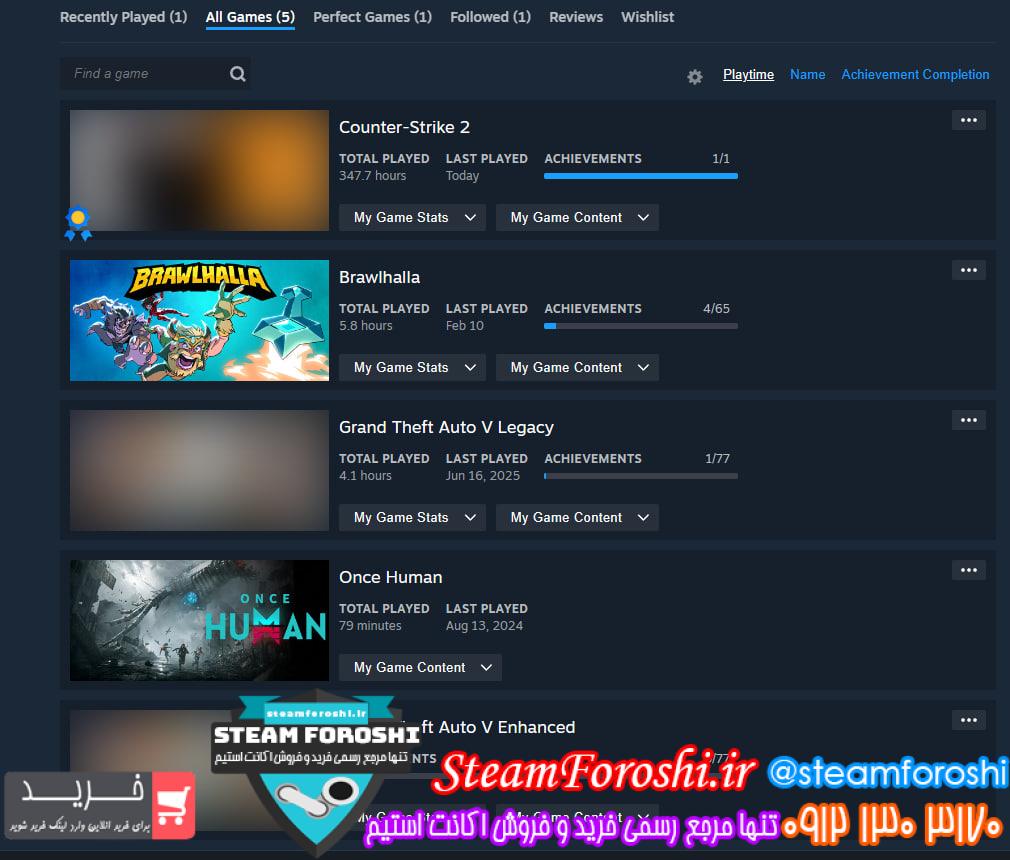Click the Brawlhalla achievements progress bar
The width and height of the screenshot is (1010, 860).
click(641, 327)
